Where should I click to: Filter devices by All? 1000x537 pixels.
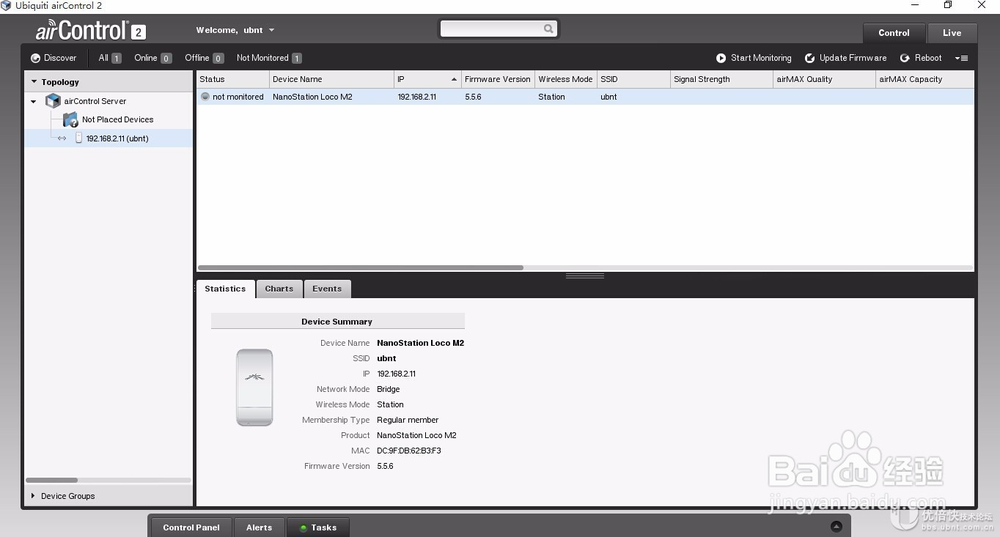(110, 58)
